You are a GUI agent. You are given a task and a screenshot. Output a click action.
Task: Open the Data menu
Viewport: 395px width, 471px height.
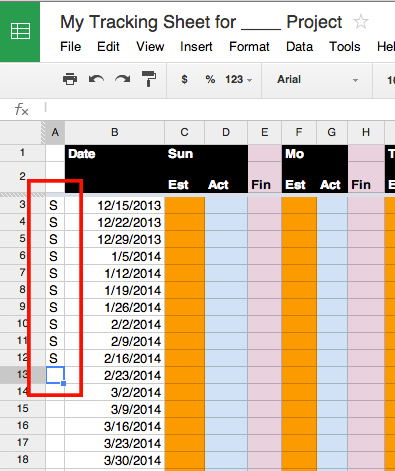(x=299, y=47)
